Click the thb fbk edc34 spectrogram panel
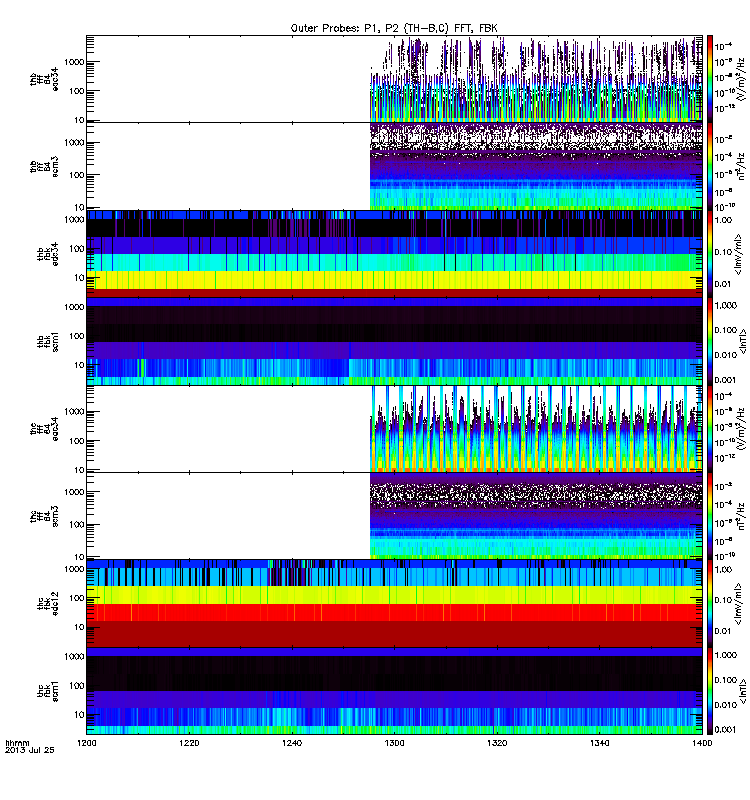 (x=394, y=254)
